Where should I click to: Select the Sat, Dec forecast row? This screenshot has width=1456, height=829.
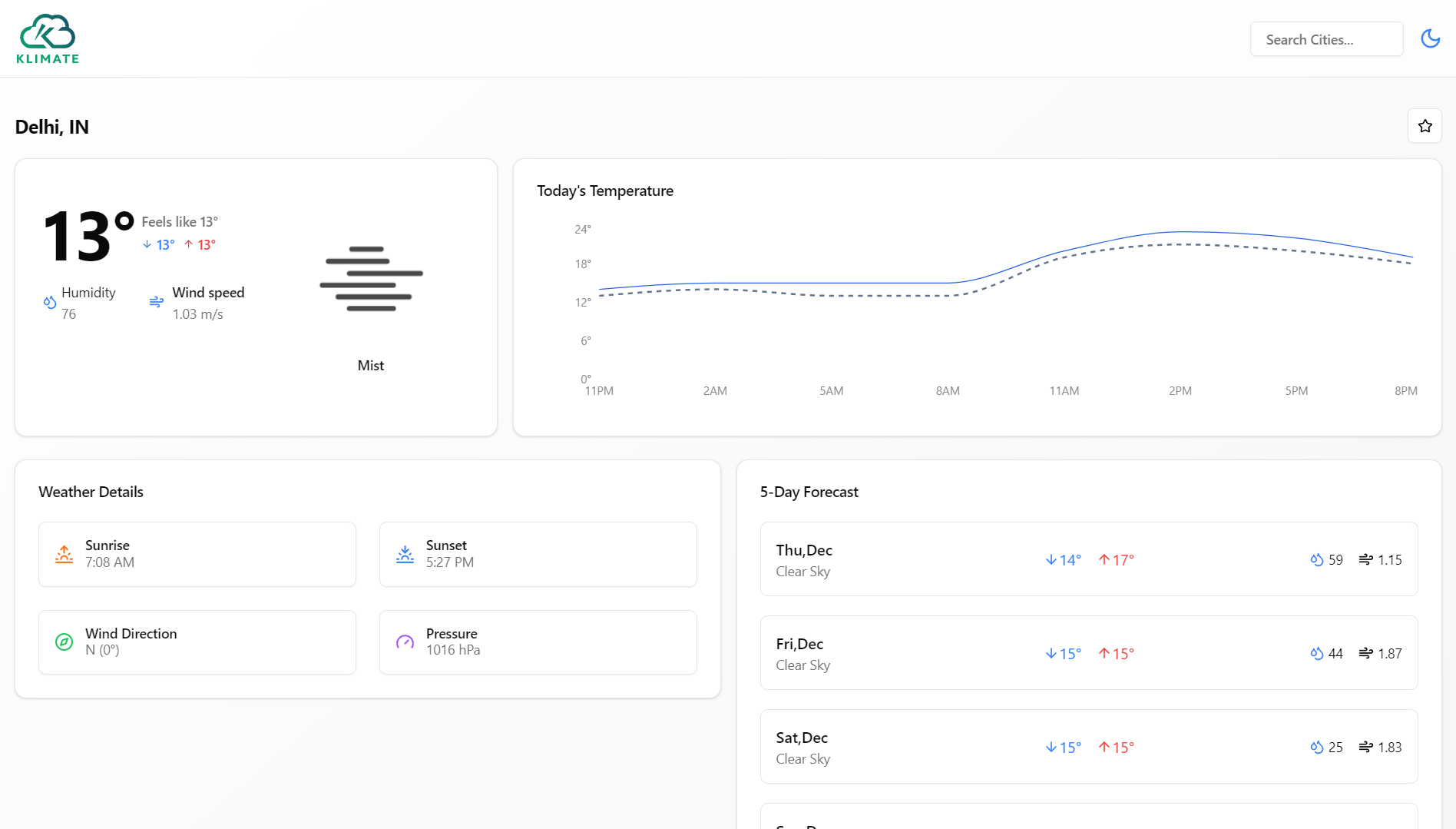[x=1088, y=747]
